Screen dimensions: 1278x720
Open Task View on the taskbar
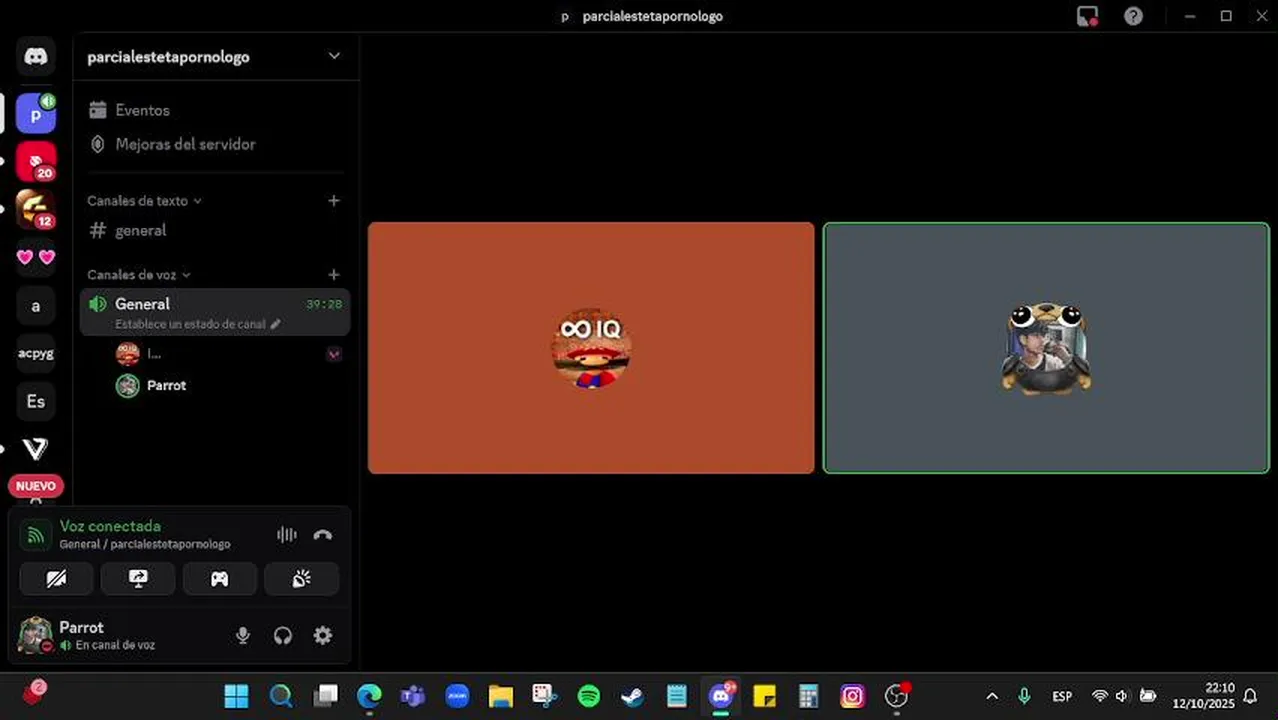click(x=325, y=696)
